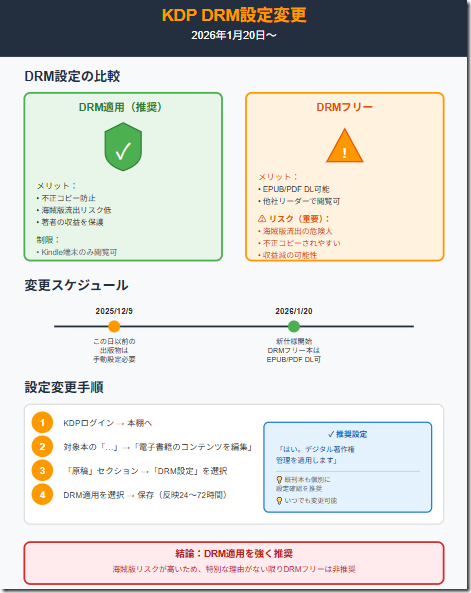The width and height of the screenshot is (471, 593).
Task: Click the green shield checkmark icon
Action: pos(123,147)
